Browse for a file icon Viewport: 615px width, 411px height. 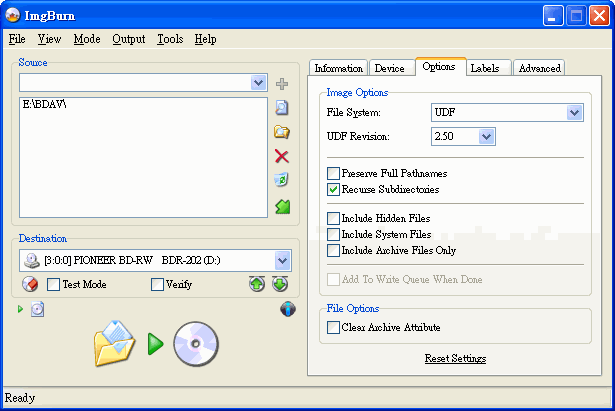point(282,107)
